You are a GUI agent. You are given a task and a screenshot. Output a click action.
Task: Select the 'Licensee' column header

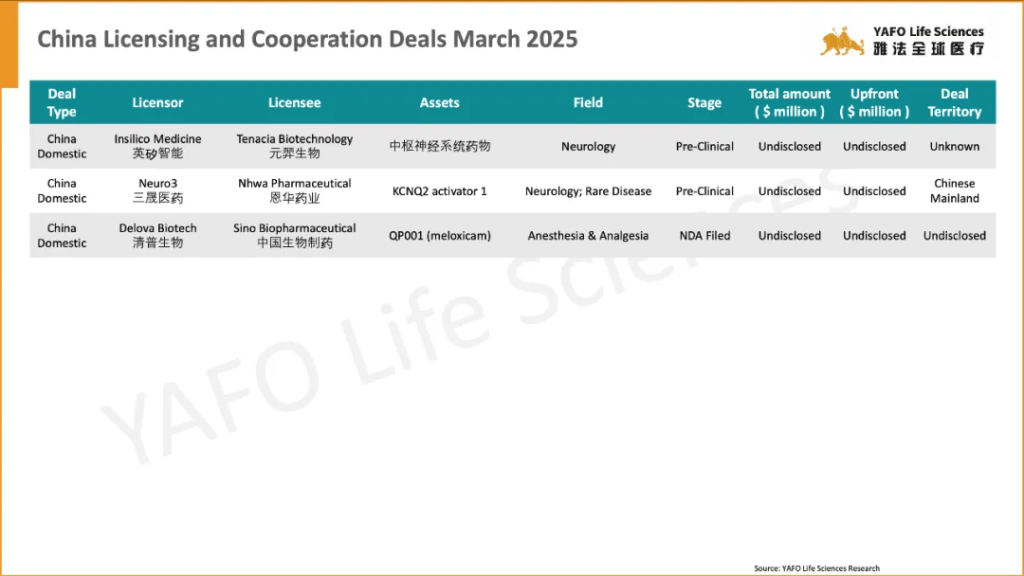pos(294,103)
